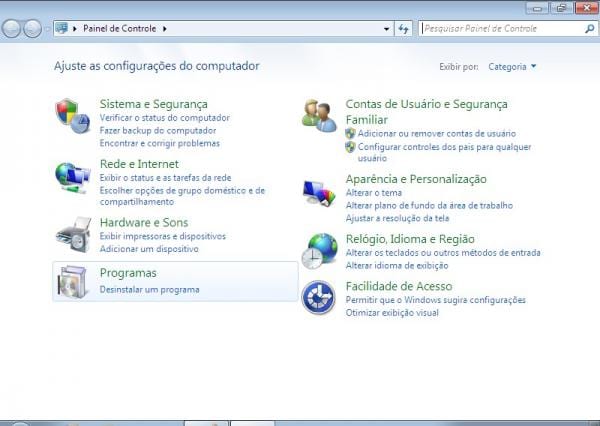Screen dimensions: 600x426
Task: Click Exibir o status e as tarefas da rede
Action: coord(165,178)
